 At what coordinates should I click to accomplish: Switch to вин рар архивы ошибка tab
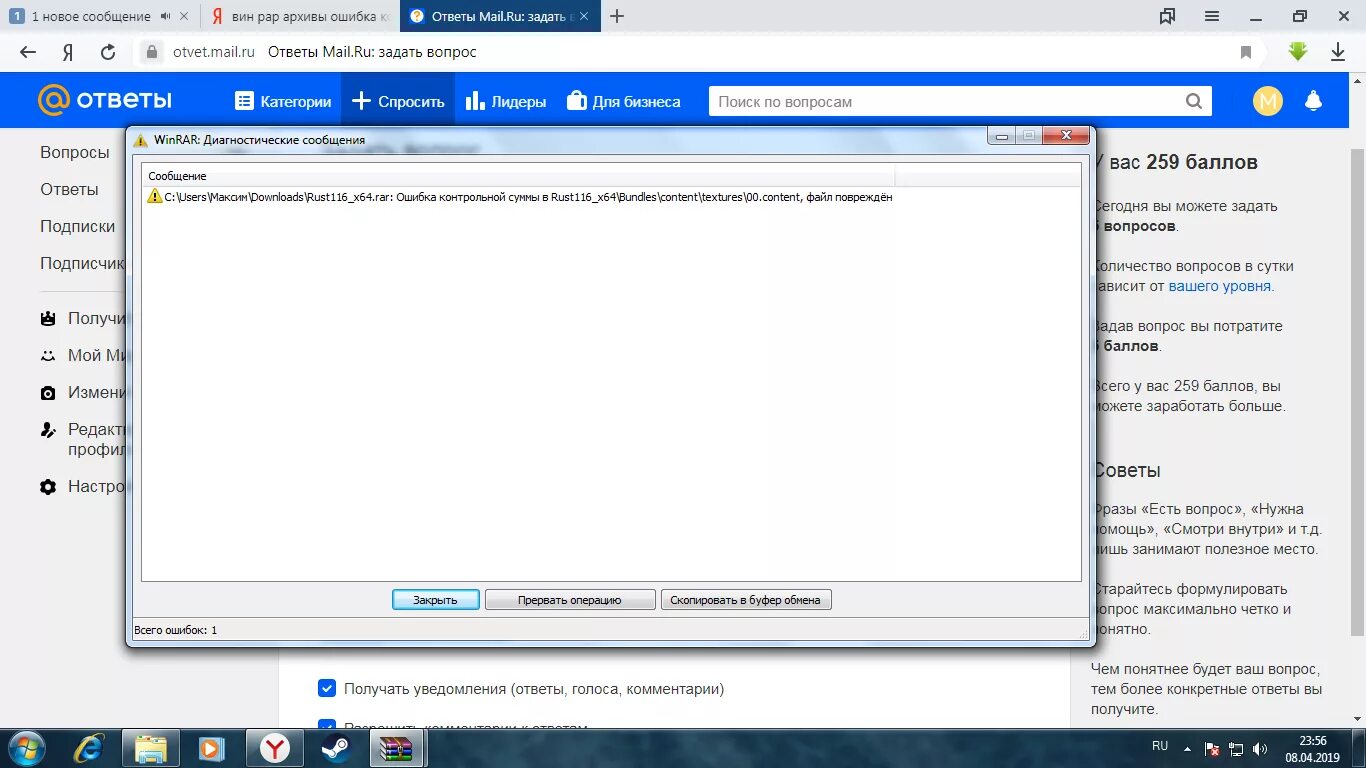click(x=300, y=16)
